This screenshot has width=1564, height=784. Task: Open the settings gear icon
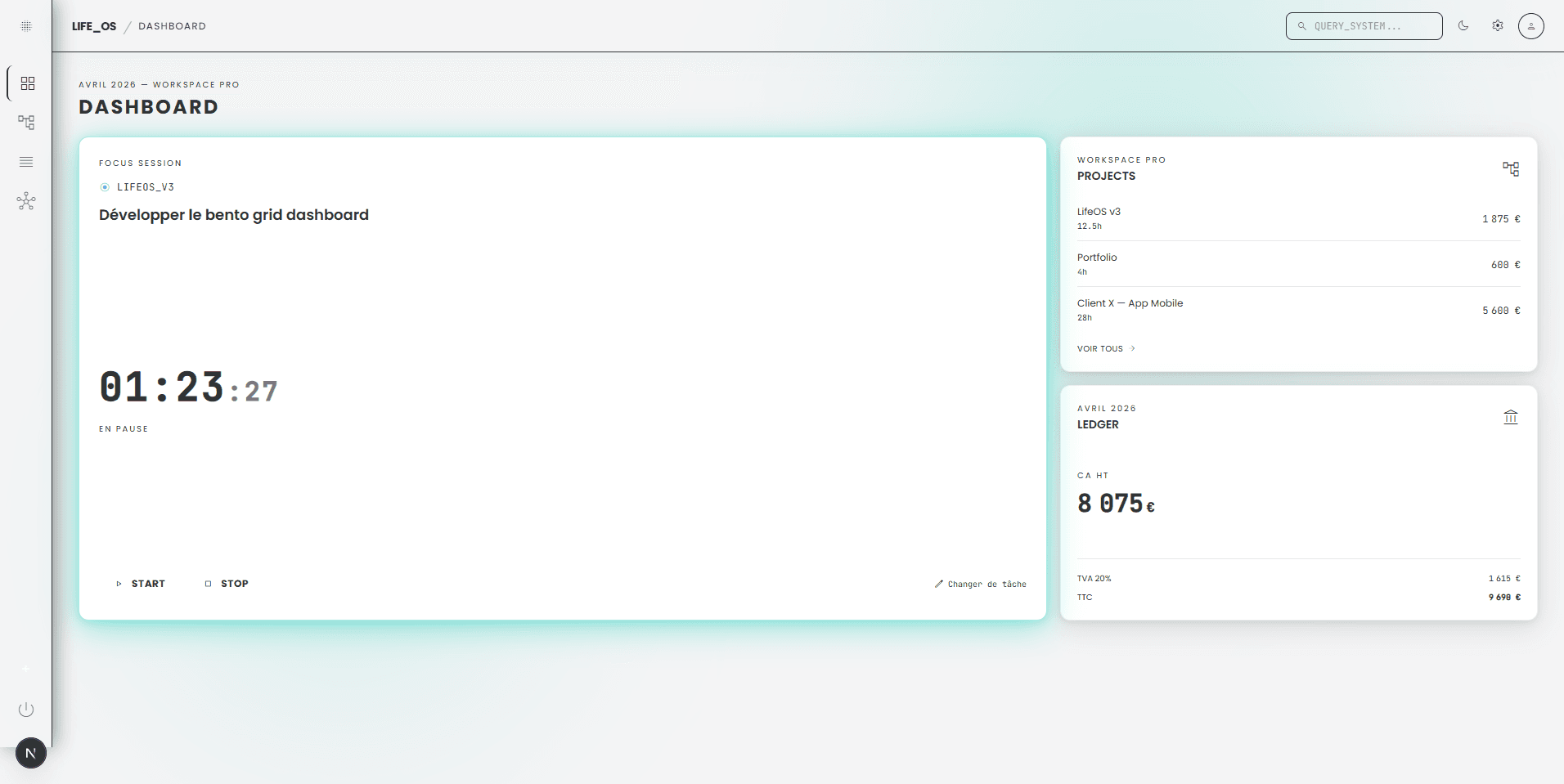(1497, 26)
